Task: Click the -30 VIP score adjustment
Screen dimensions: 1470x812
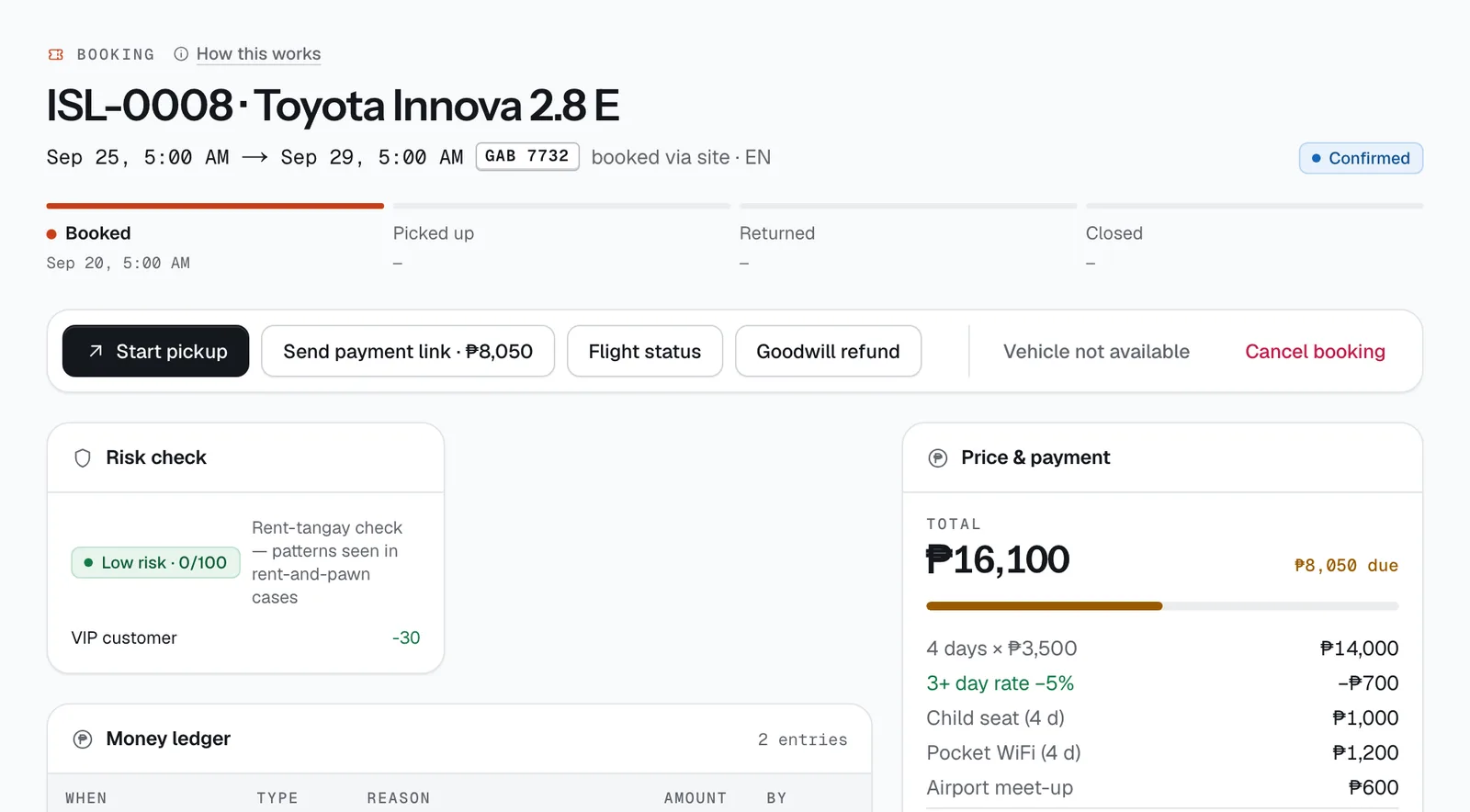Action: pos(406,637)
